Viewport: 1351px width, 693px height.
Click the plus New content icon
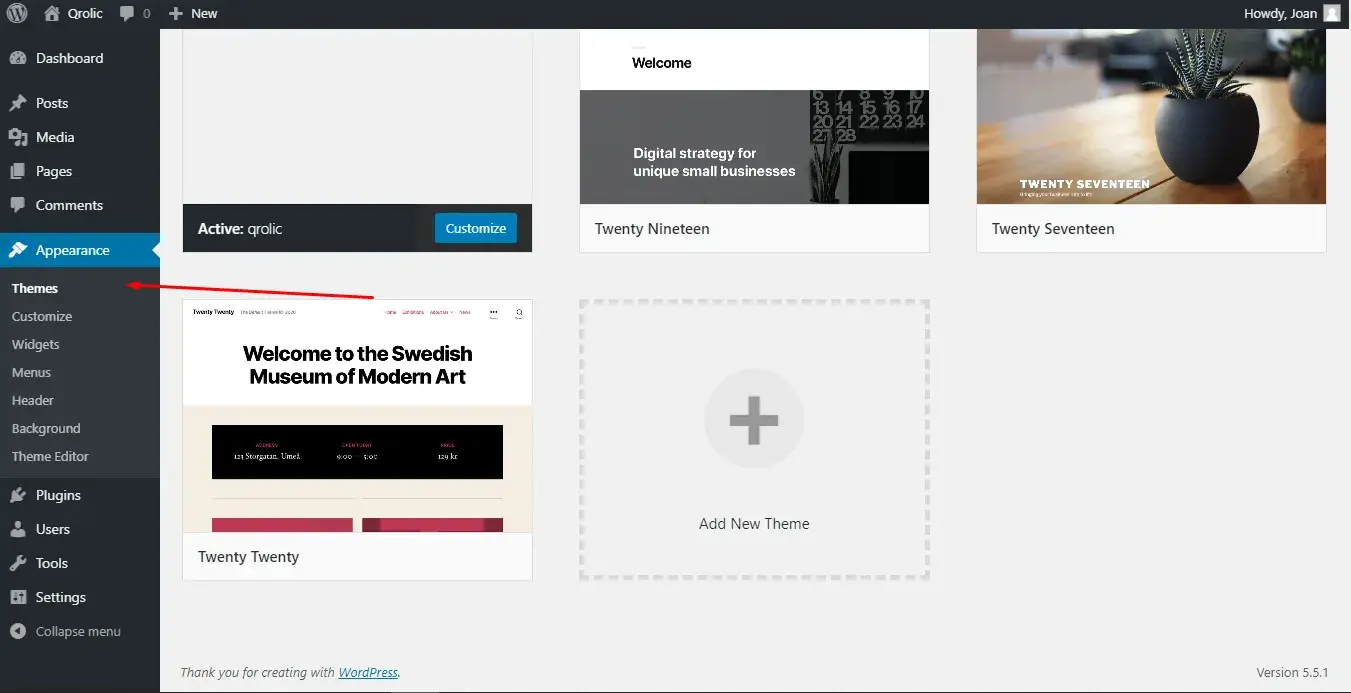coord(176,14)
